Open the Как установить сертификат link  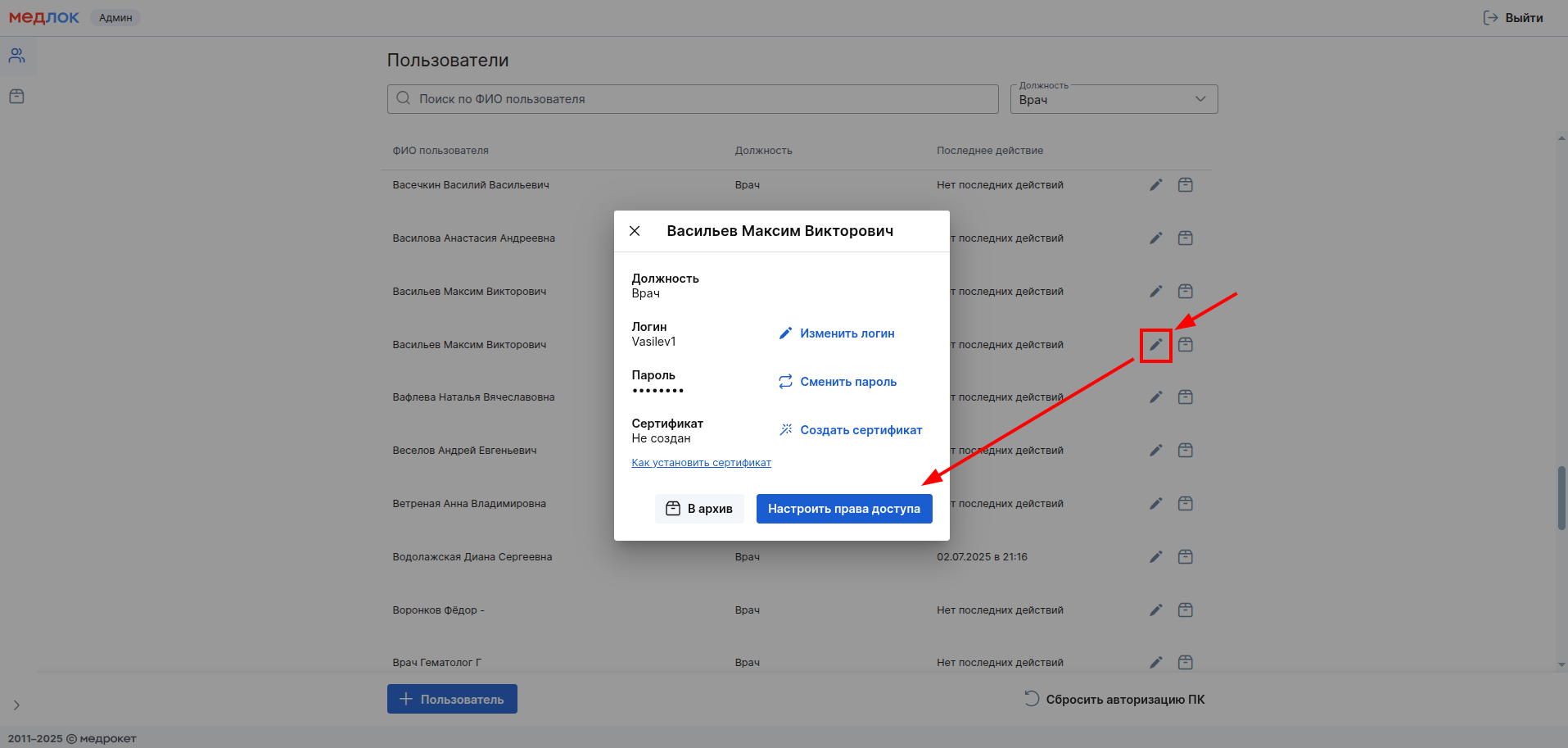[701, 463]
